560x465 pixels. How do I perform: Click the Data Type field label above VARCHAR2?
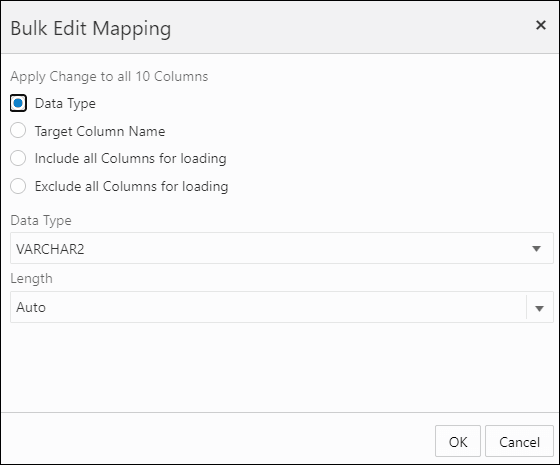coord(41,221)
